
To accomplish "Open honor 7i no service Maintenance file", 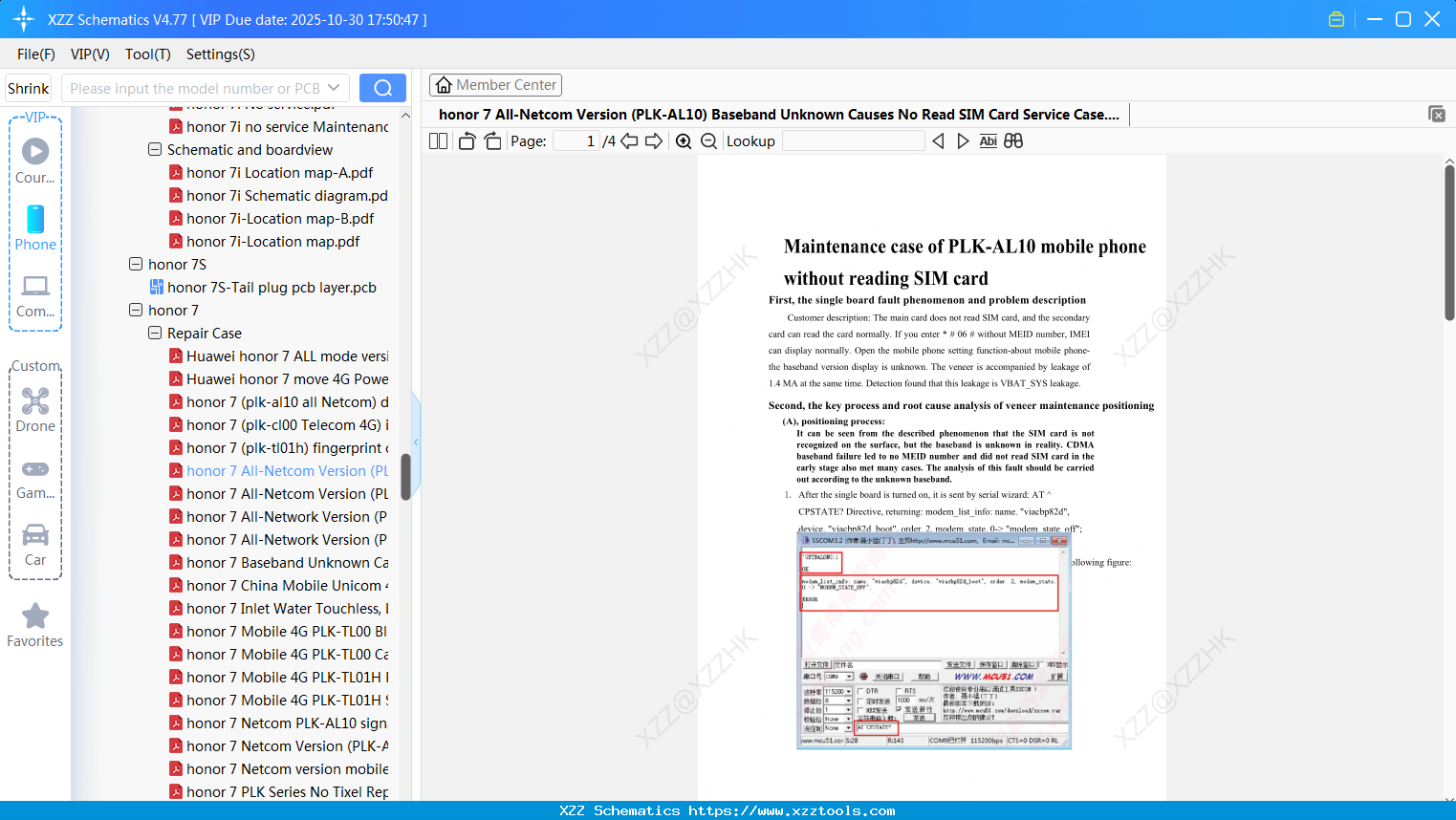I will point(278,127).
